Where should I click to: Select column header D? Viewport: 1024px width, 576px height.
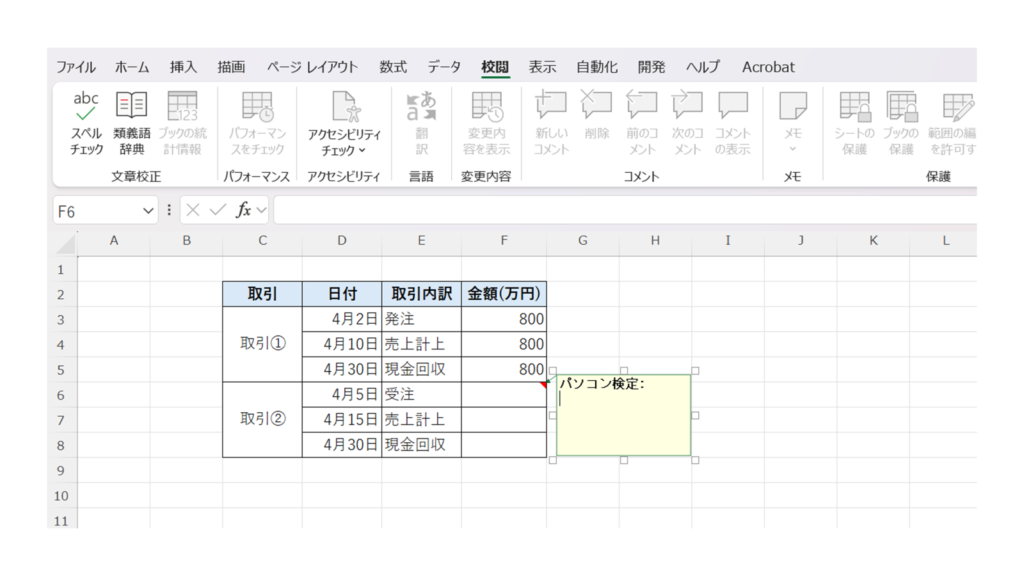point(342,241)
